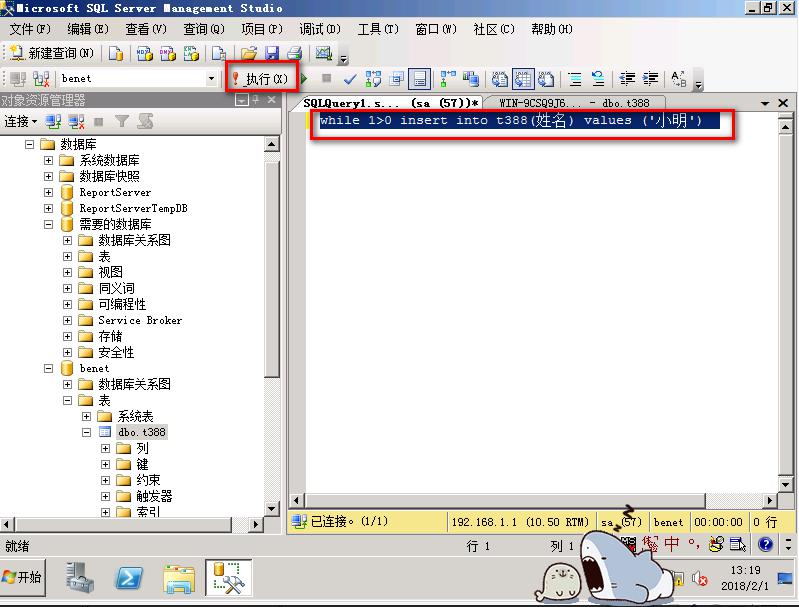The image size is (799, 607).
Task: Open the Tools (工具) menu
Action: pyautogui.click(x=378, y=29)
